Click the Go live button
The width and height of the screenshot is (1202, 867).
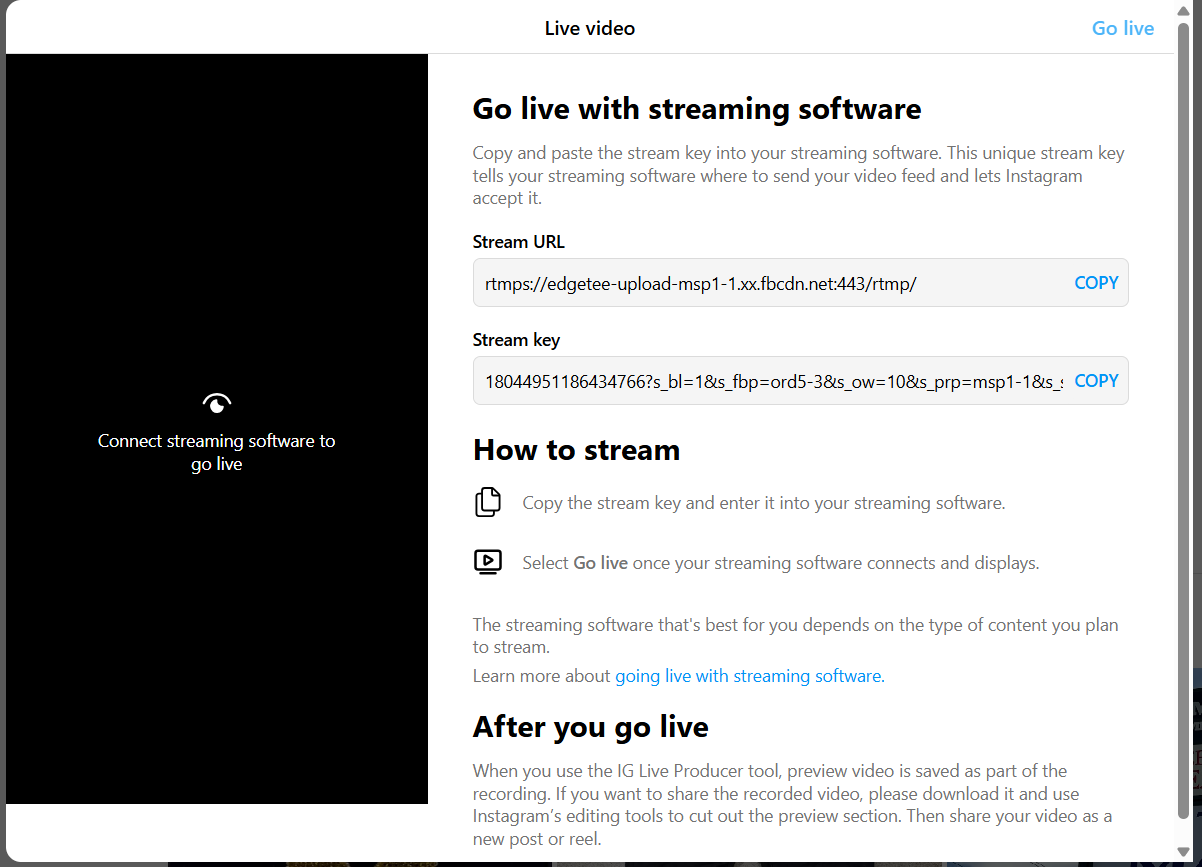tap(1122, 28)
